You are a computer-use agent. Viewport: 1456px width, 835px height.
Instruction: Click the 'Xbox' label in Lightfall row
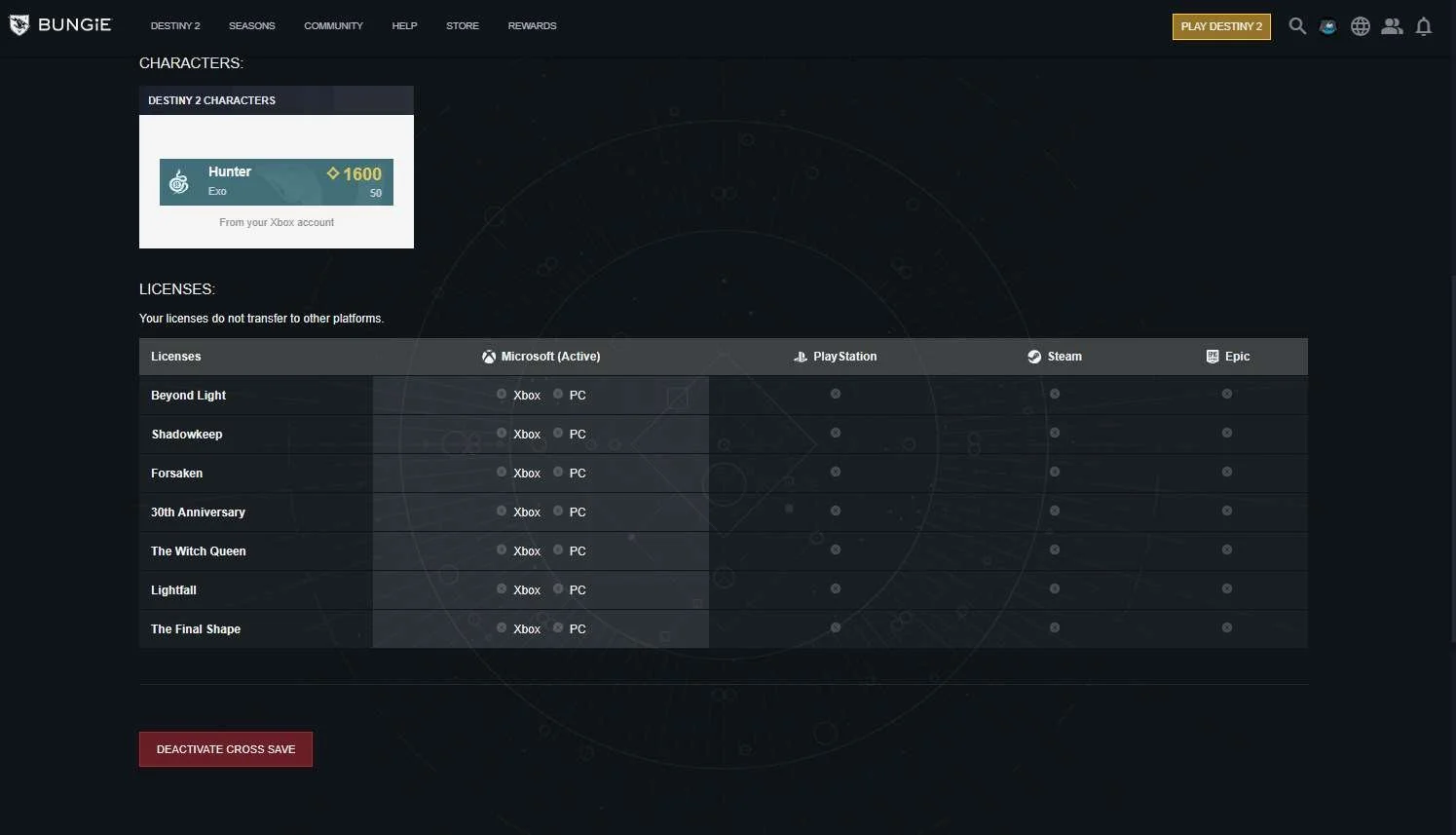click(x=527, y=590)
